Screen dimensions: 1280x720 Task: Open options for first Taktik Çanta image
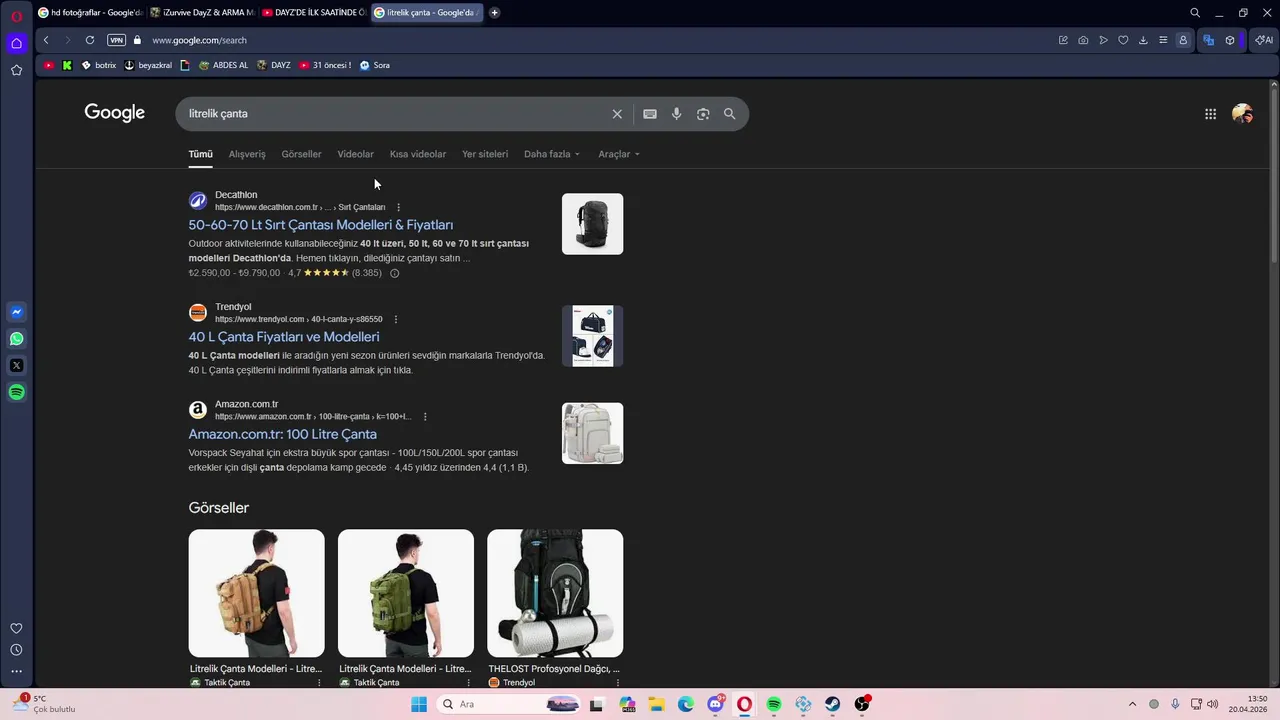319,682
